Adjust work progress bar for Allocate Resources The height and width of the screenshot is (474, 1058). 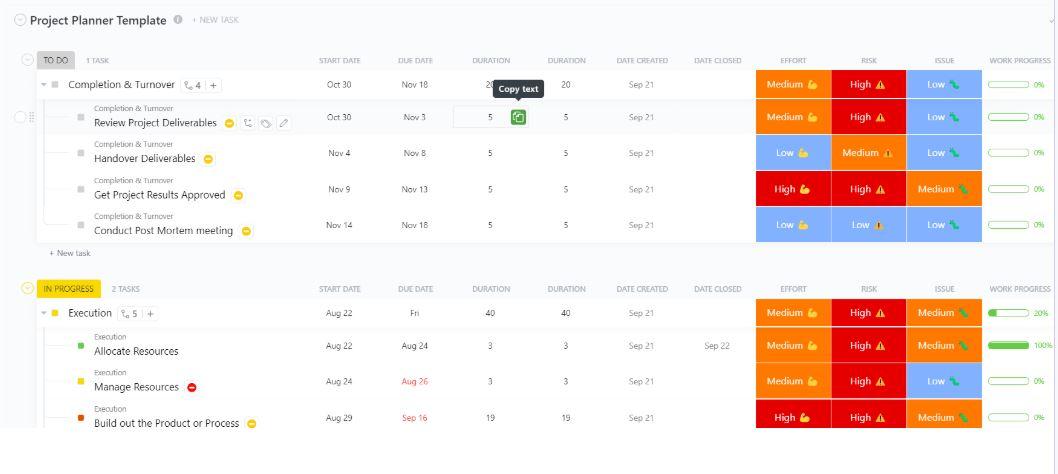pyautogui.click(x=1008, y=346)
